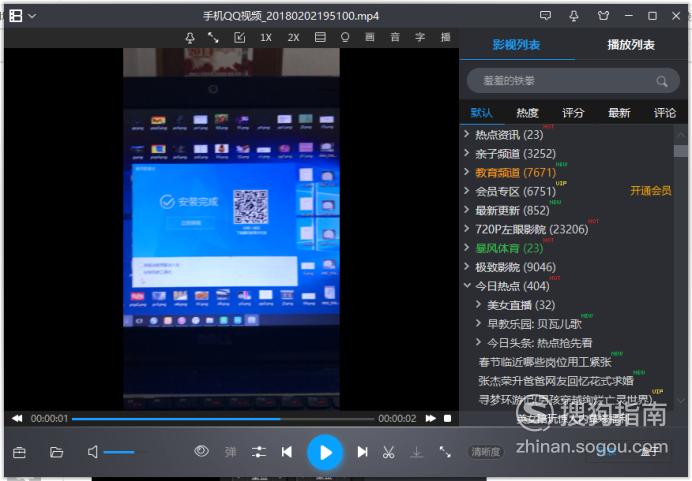This screenshot has width=692, height=481.
Task: Go to previous video
Action: (287, 452)
